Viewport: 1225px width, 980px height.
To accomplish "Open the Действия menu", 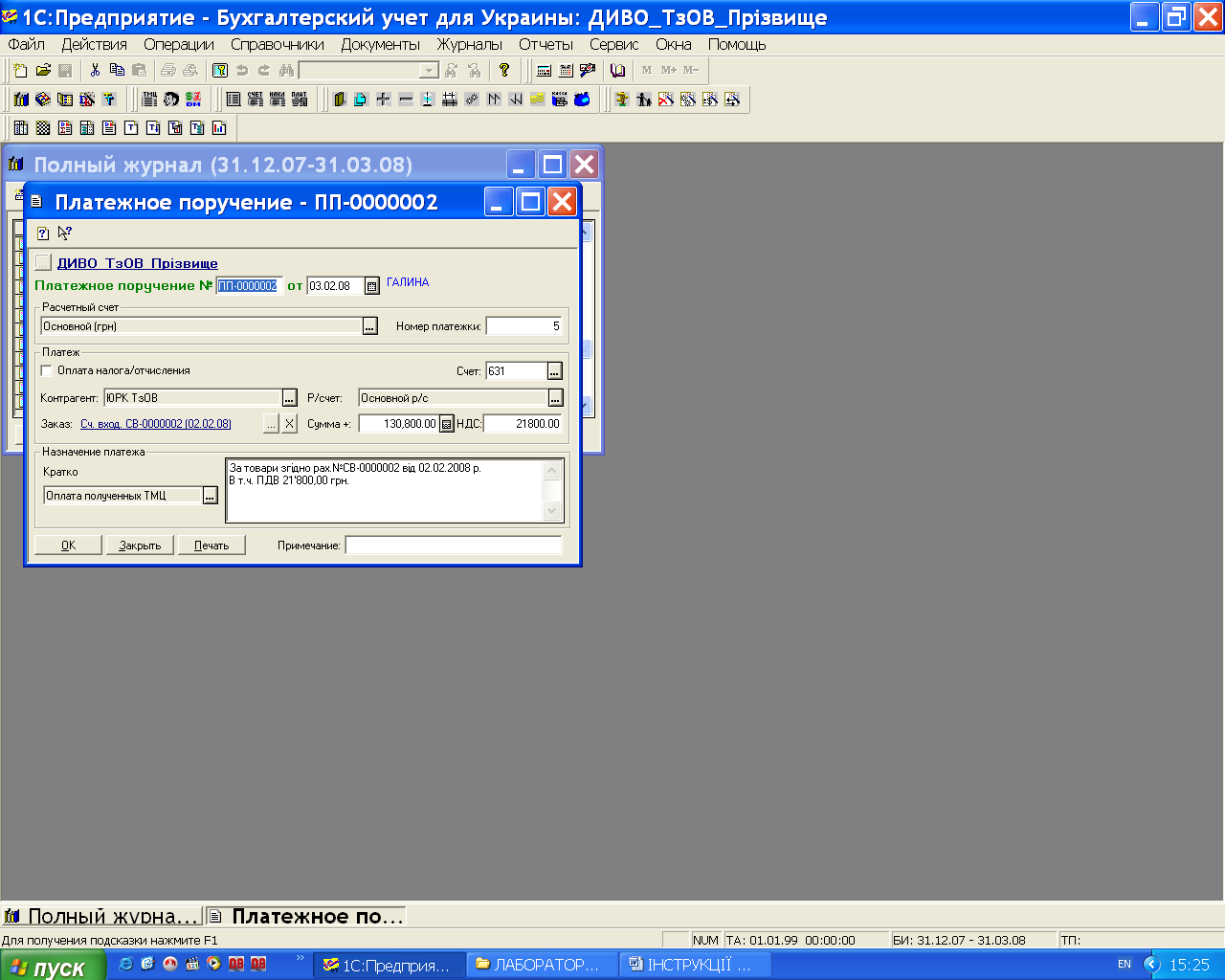I will coord(95,44).
